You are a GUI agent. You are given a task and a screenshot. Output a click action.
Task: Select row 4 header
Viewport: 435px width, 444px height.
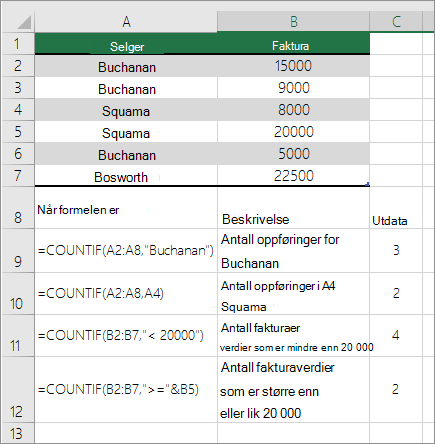(x=18, y=110)
